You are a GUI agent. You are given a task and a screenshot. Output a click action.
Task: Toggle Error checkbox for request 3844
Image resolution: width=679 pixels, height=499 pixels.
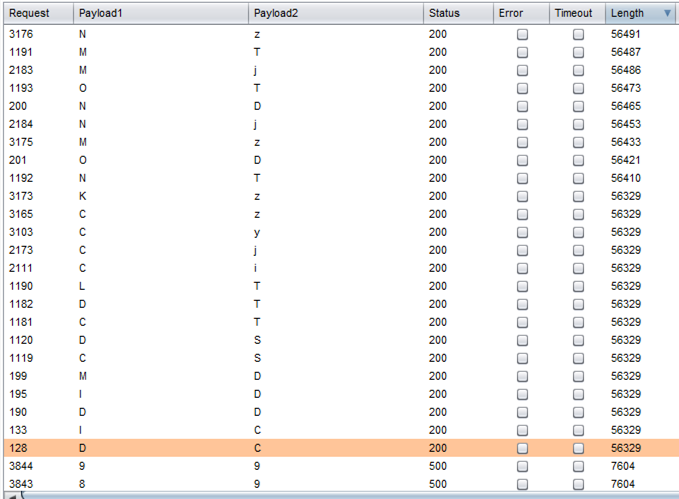522,467
